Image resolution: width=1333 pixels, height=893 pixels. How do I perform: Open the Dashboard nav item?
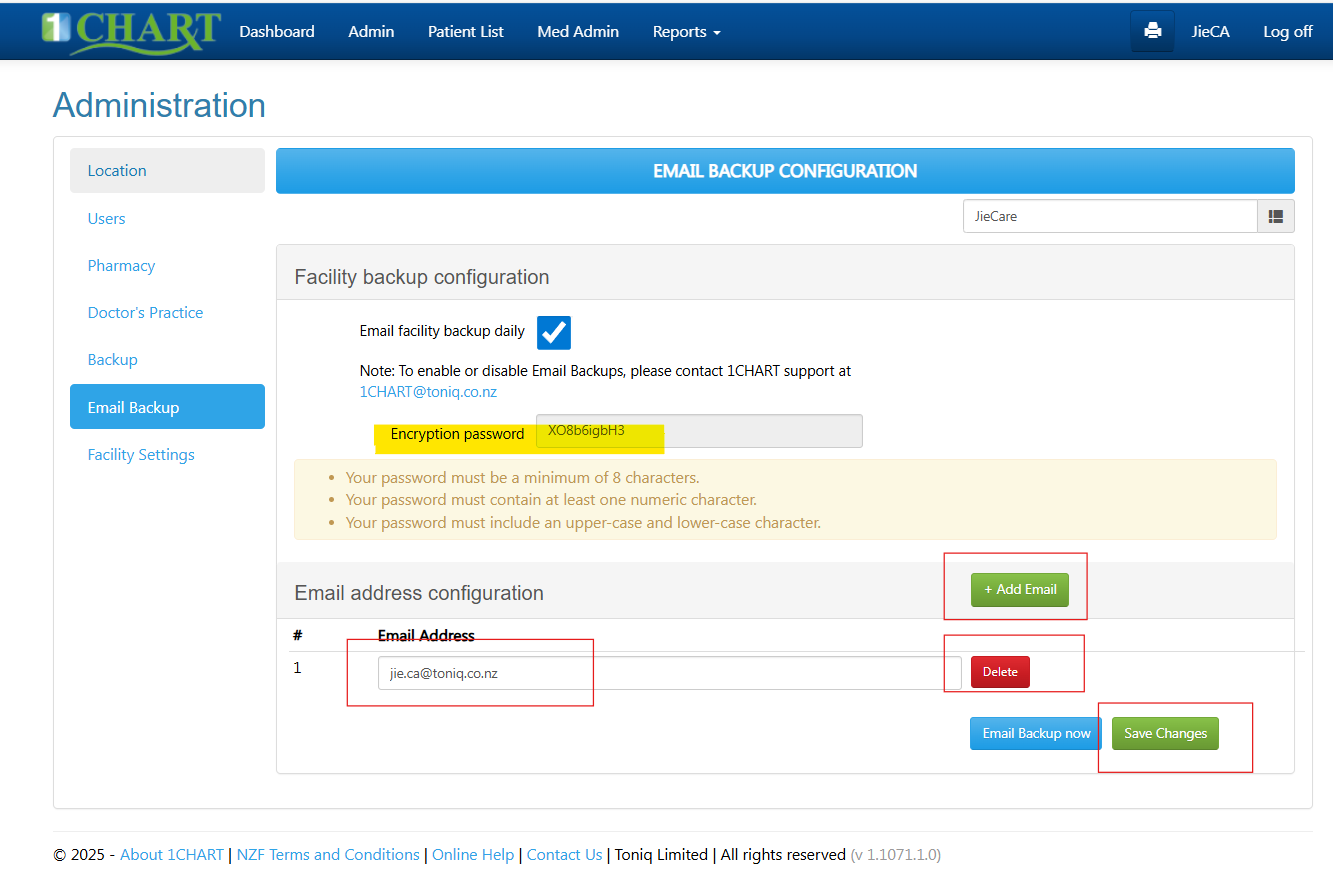point(277,32)
